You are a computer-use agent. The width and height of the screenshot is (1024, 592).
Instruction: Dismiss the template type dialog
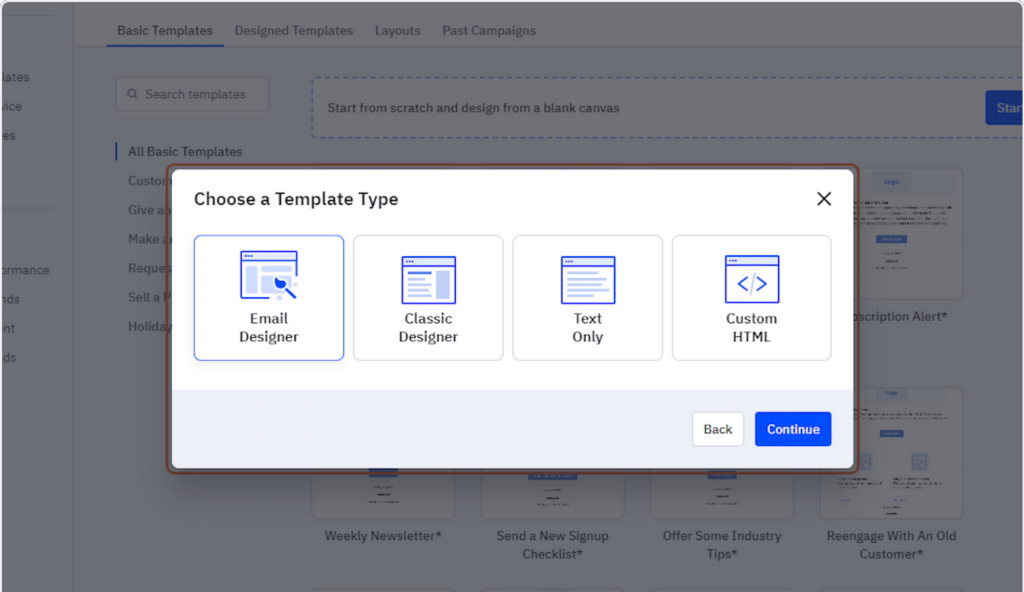[823, 198]
